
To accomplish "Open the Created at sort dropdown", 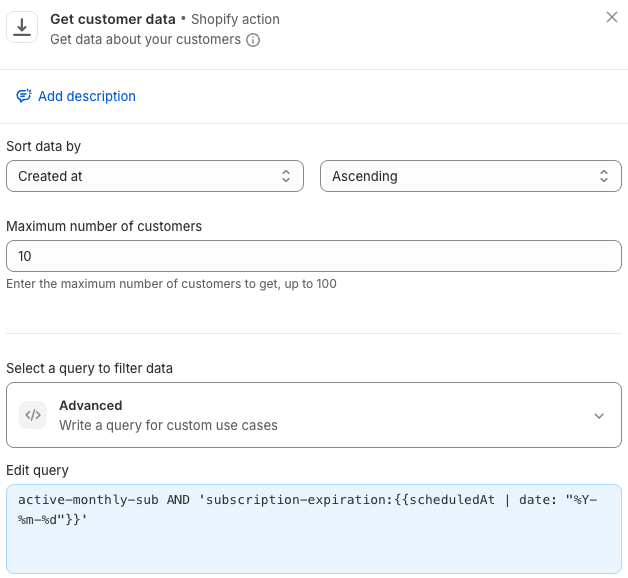I will coord(155,176).
